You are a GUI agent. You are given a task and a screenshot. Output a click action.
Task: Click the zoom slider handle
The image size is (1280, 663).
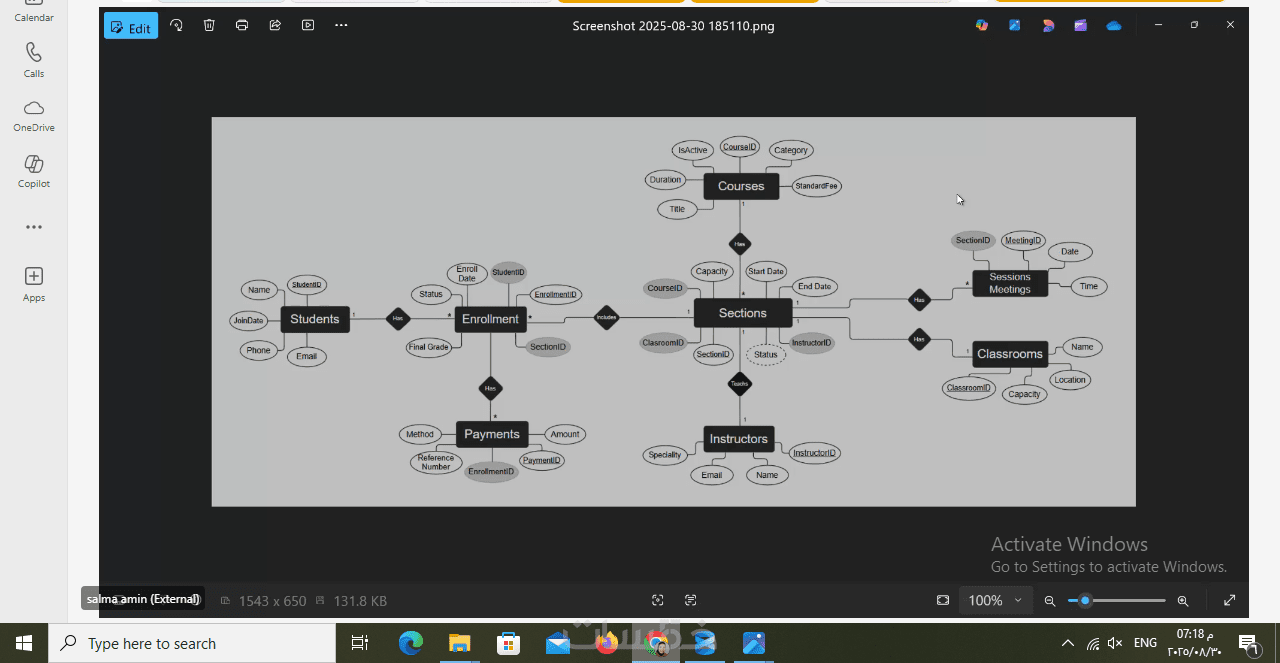(x=1085, y=600)
